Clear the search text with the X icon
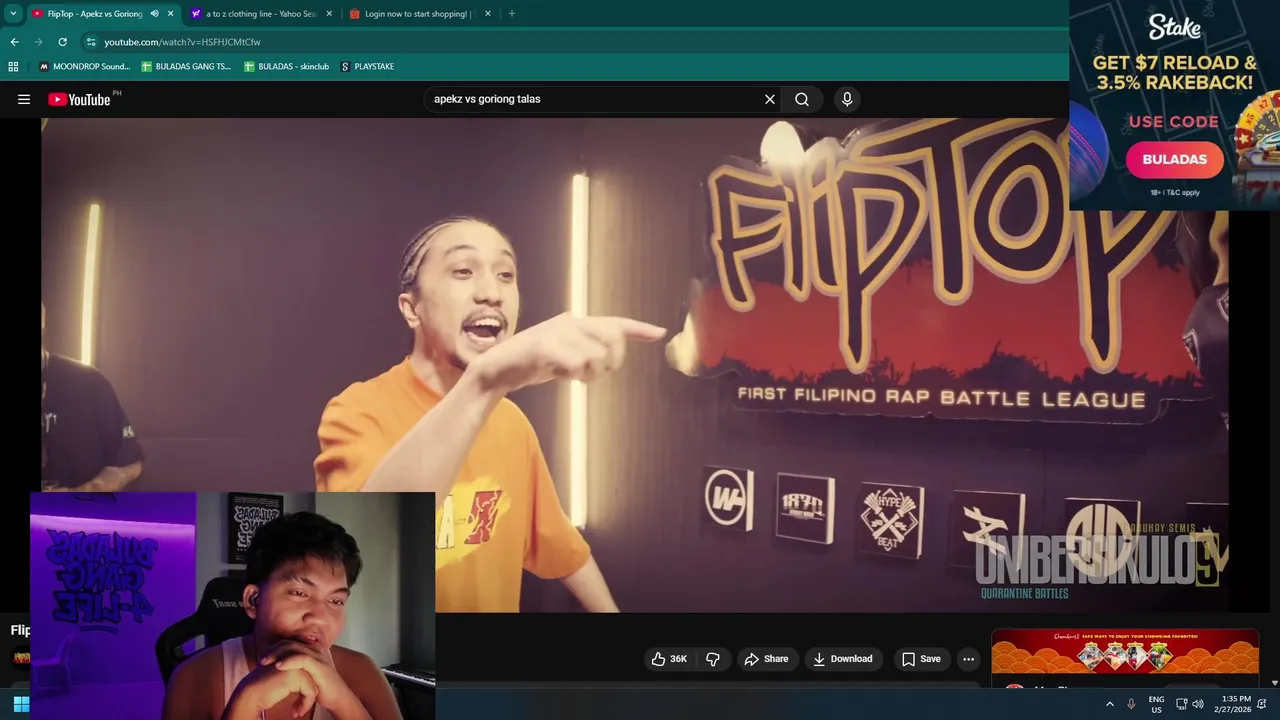The height and width of the screenshot is (720, 1280). tap(770, 99)
